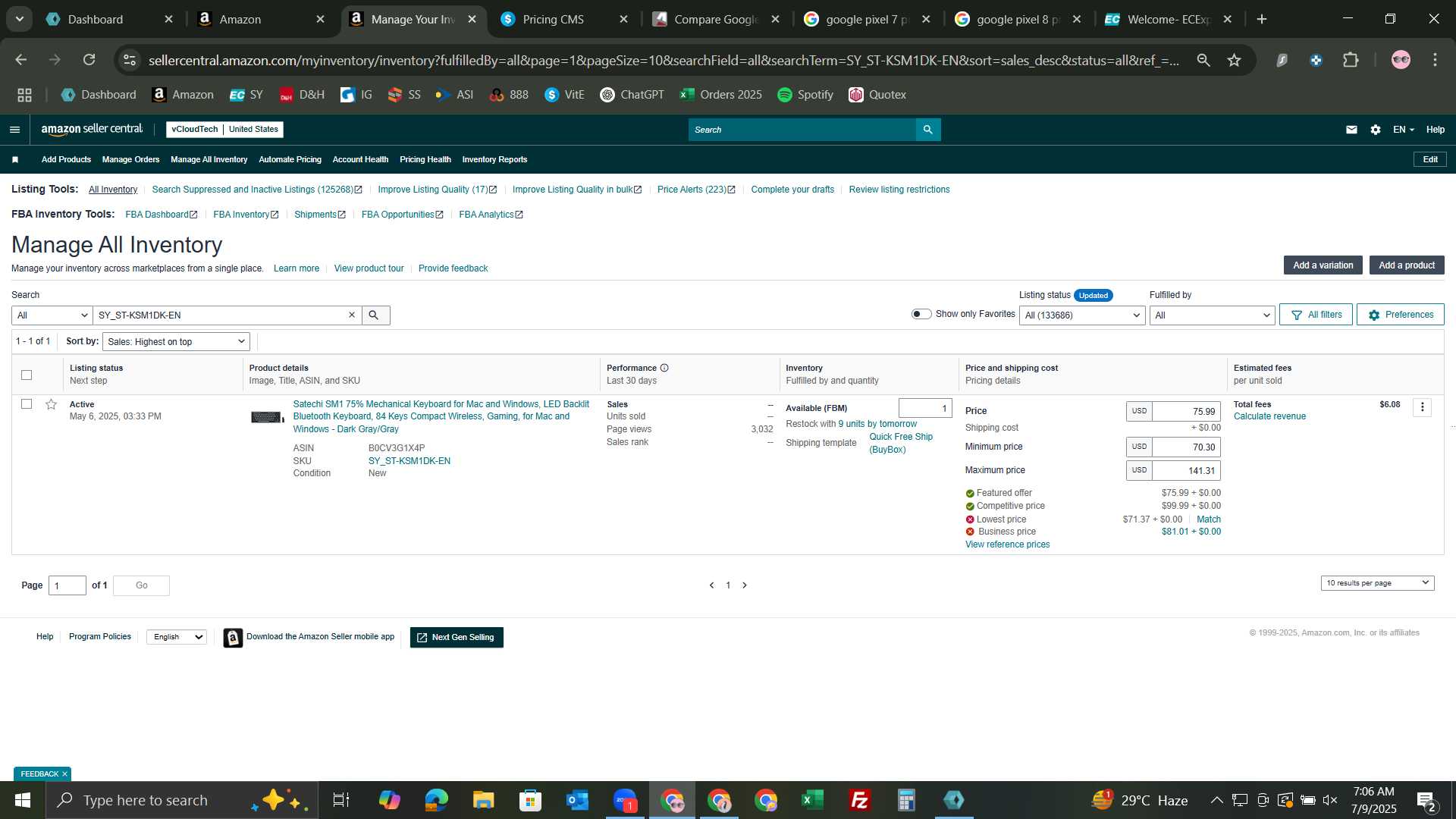Screen dimensions: 1456x819
Task: Open the messages envelope icon
Action: (x=1351, y=130)
